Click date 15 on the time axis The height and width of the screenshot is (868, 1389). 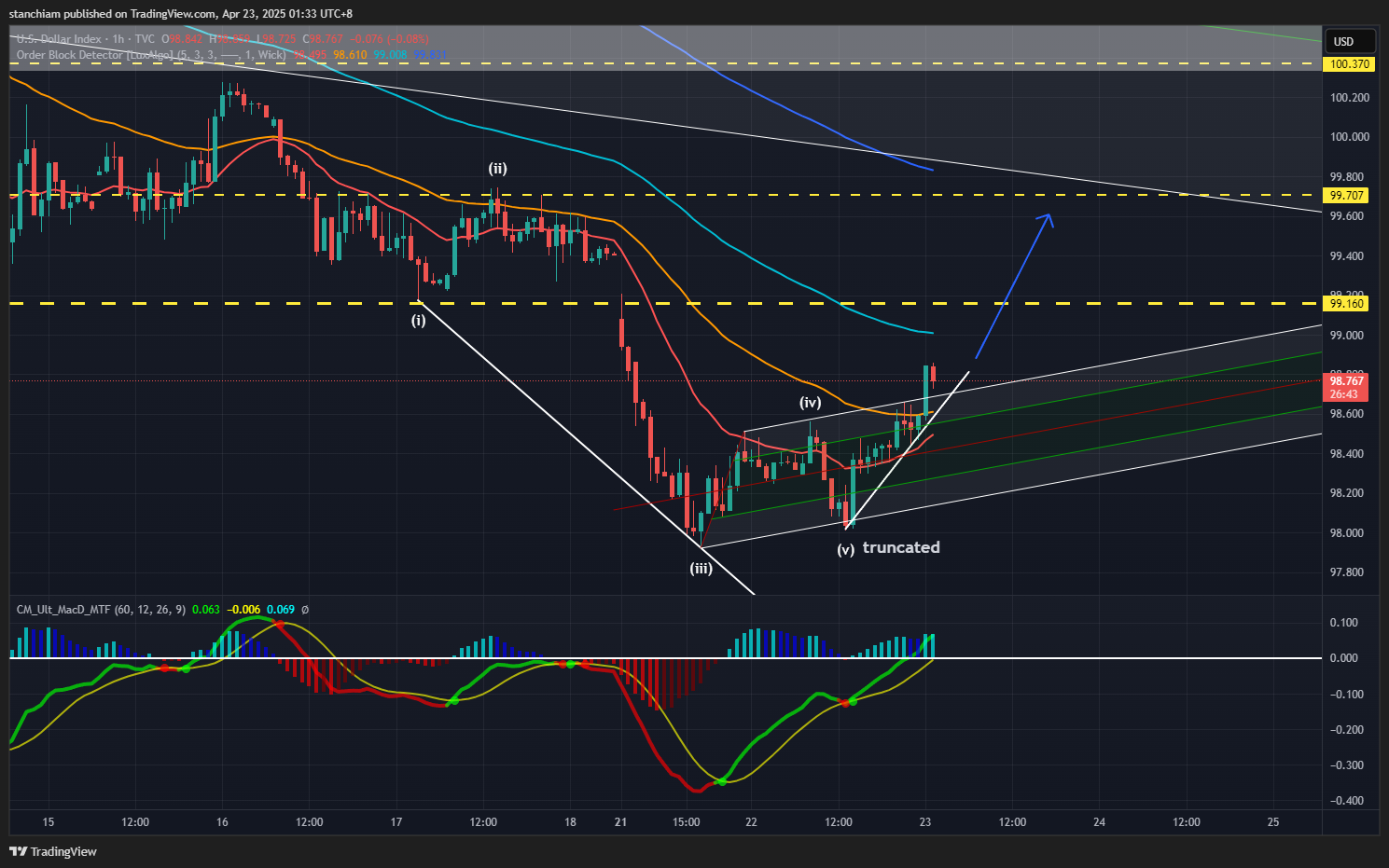tap(49, 822)
